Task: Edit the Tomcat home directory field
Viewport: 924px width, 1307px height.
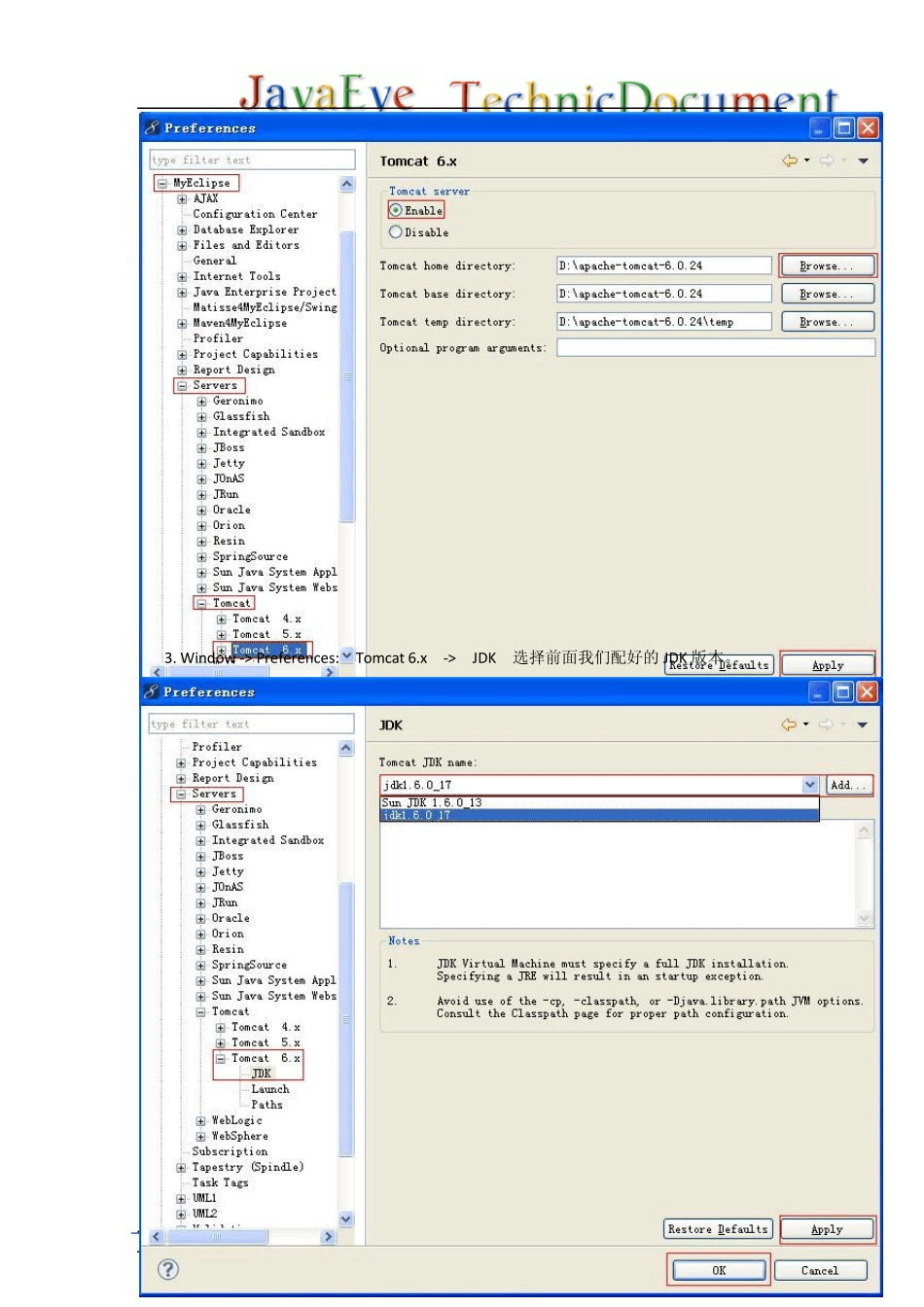Action: 664,265
